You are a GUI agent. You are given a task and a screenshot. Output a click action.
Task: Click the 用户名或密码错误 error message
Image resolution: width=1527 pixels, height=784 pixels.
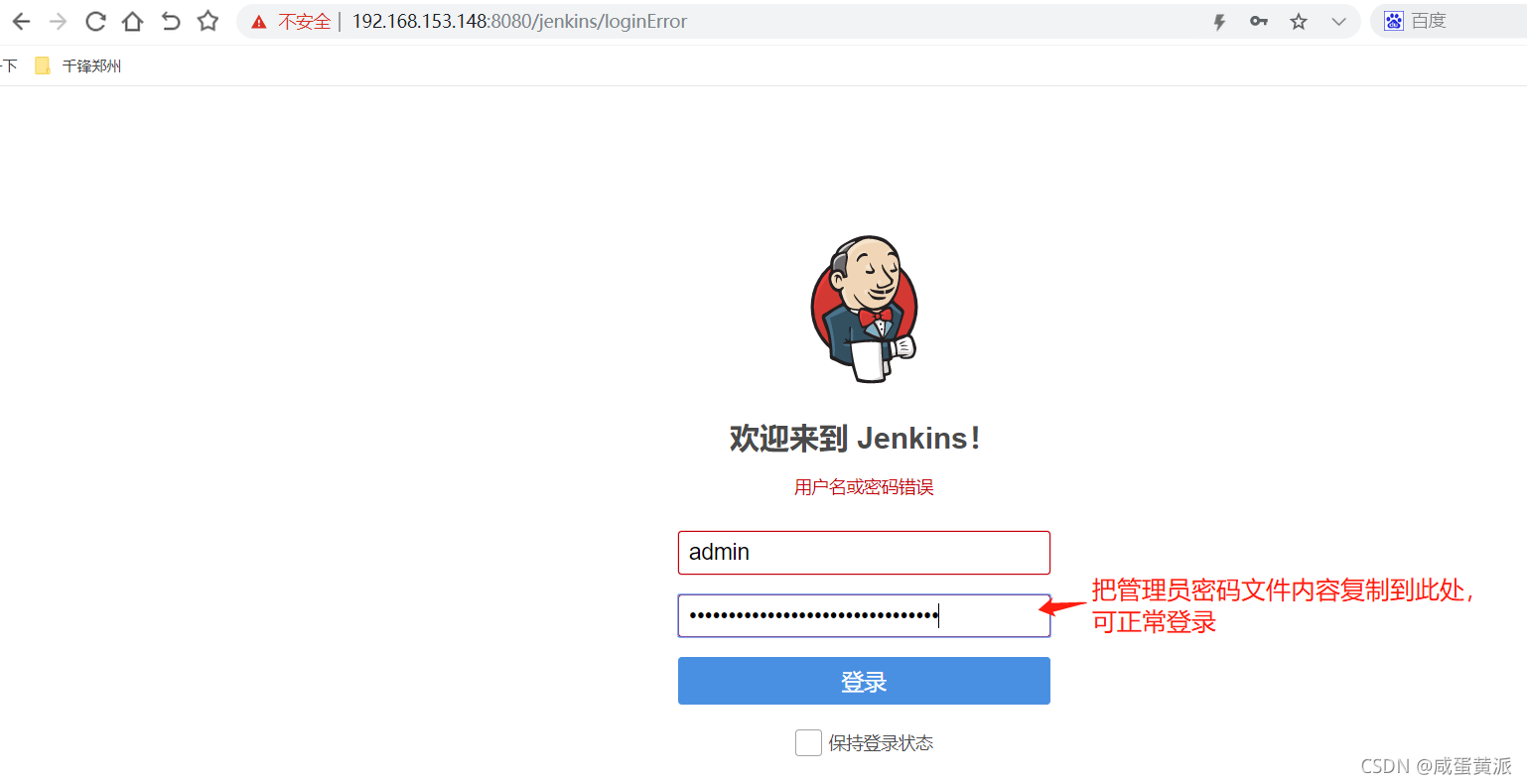point(864,487)
